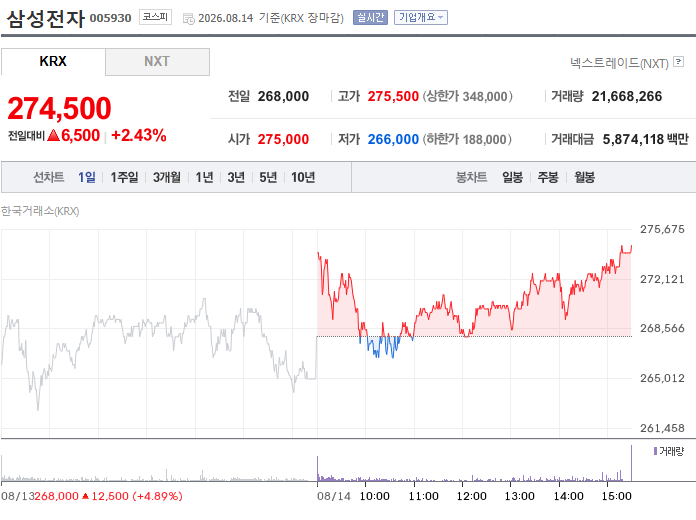Select the 10년 line chart period
This screenshot has height=520, width=696.
[303, 177]
